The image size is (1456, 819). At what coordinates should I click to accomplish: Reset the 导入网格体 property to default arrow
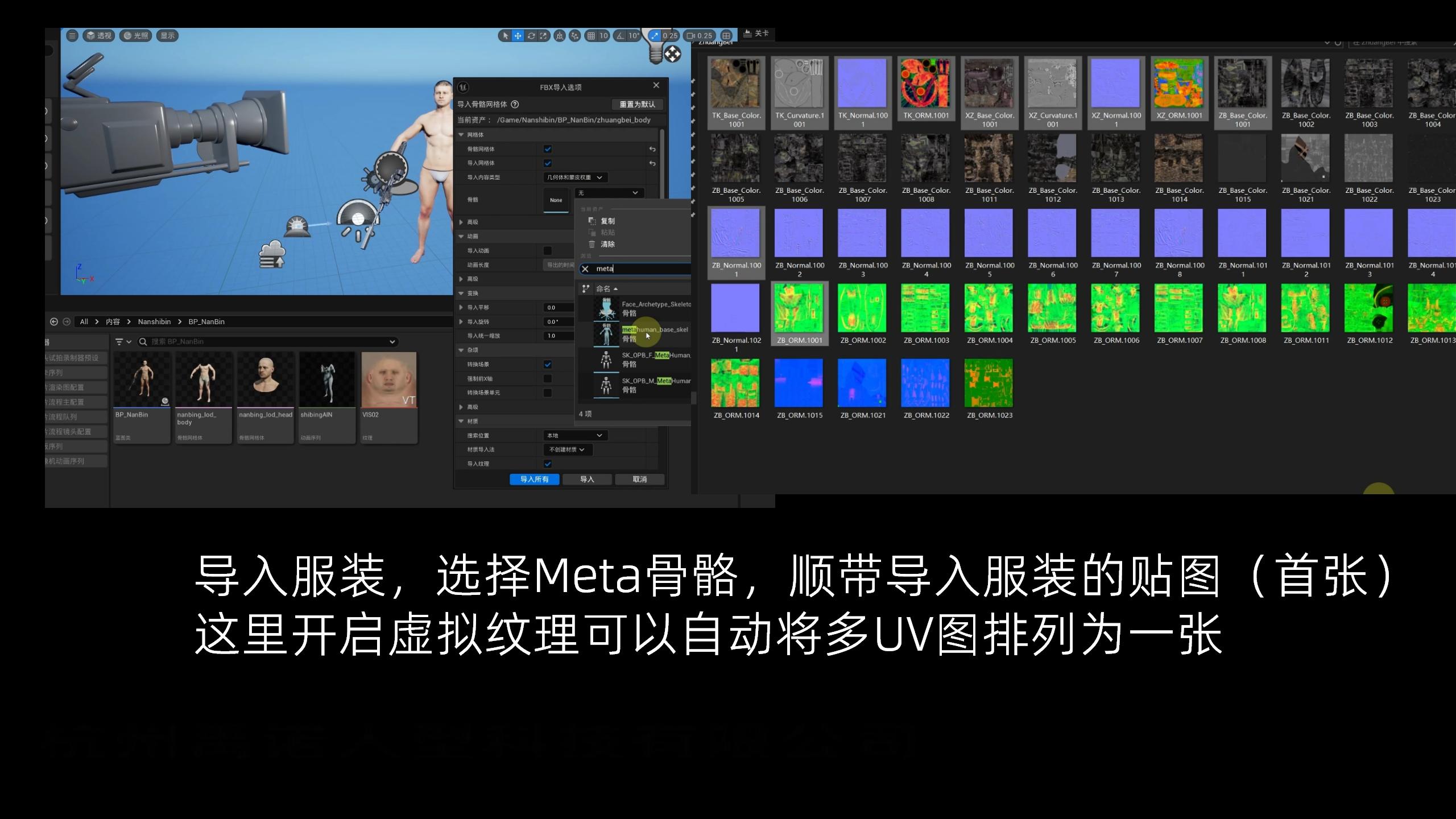pos(652,163)
